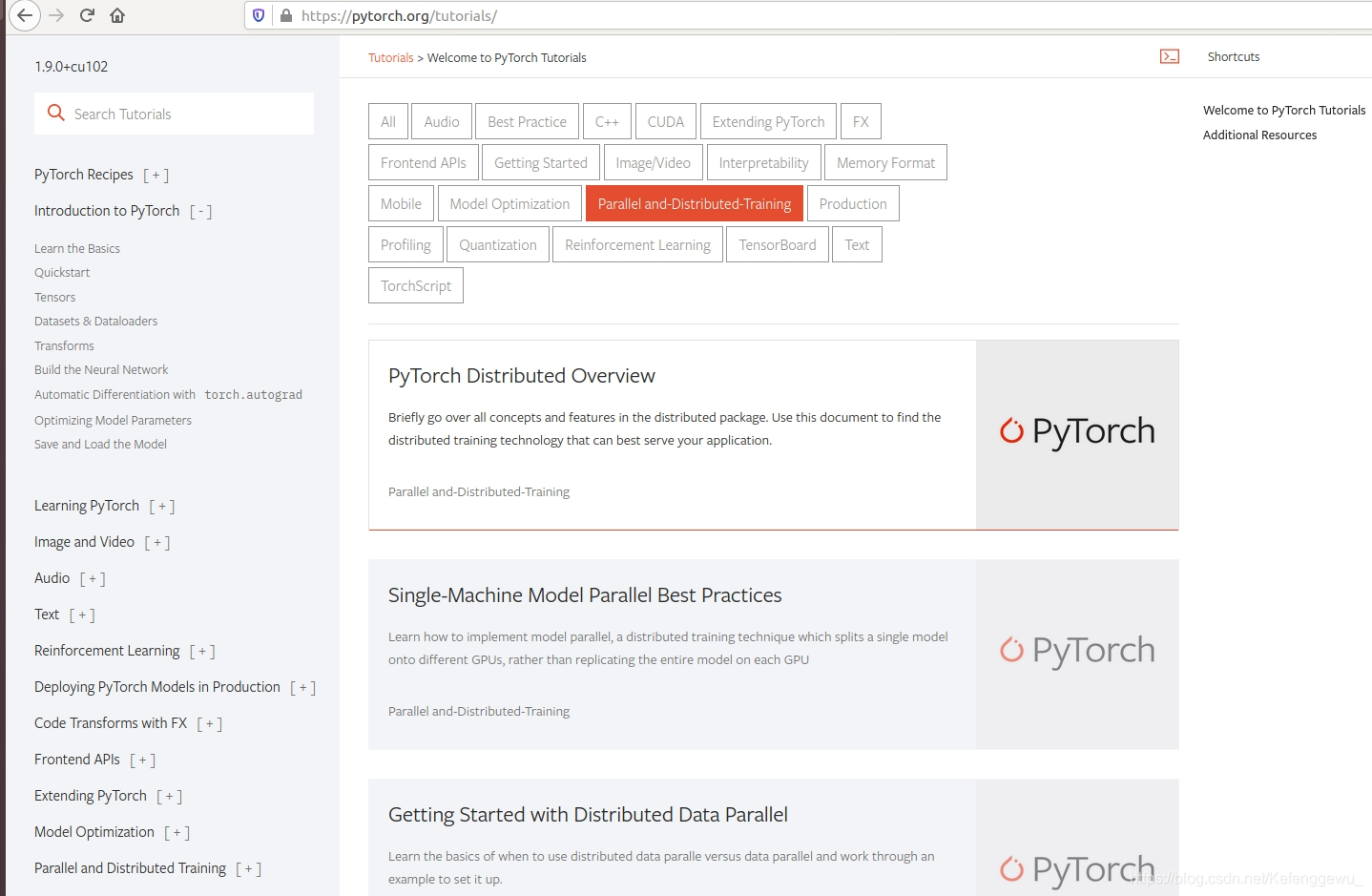Select the Production filter tag
1372x896 pixels.
point(853,203)
